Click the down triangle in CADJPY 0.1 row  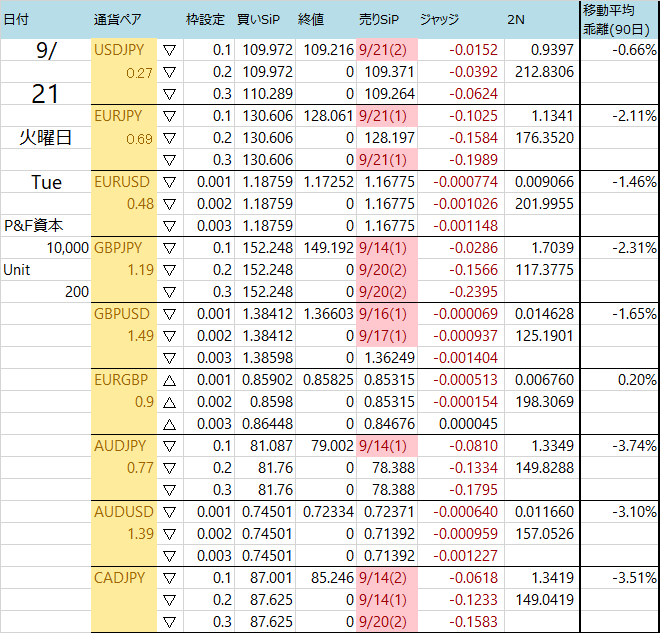pos(169,578)
